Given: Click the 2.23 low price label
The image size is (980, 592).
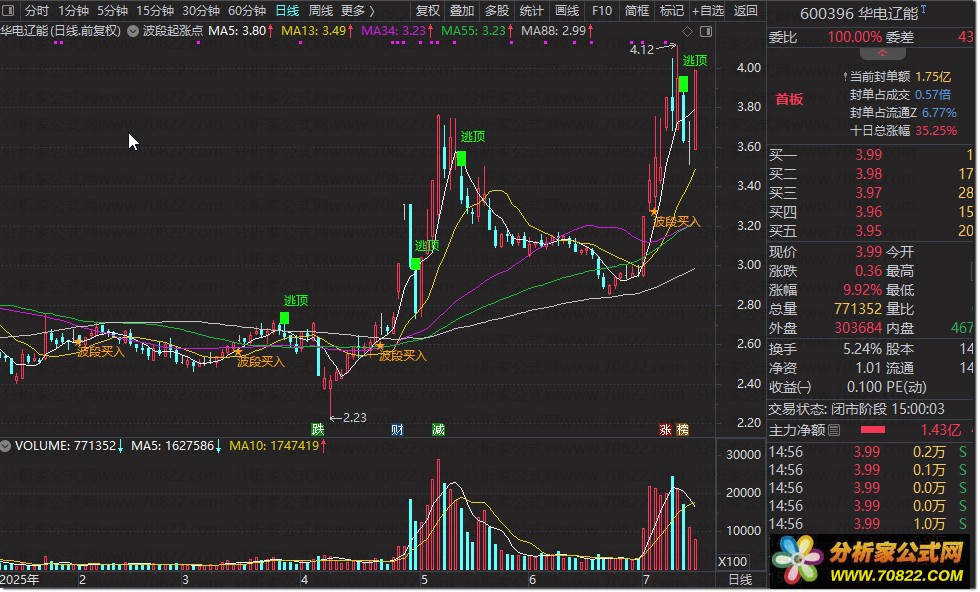Looking at the screenshot, I should tap(354, 417).
